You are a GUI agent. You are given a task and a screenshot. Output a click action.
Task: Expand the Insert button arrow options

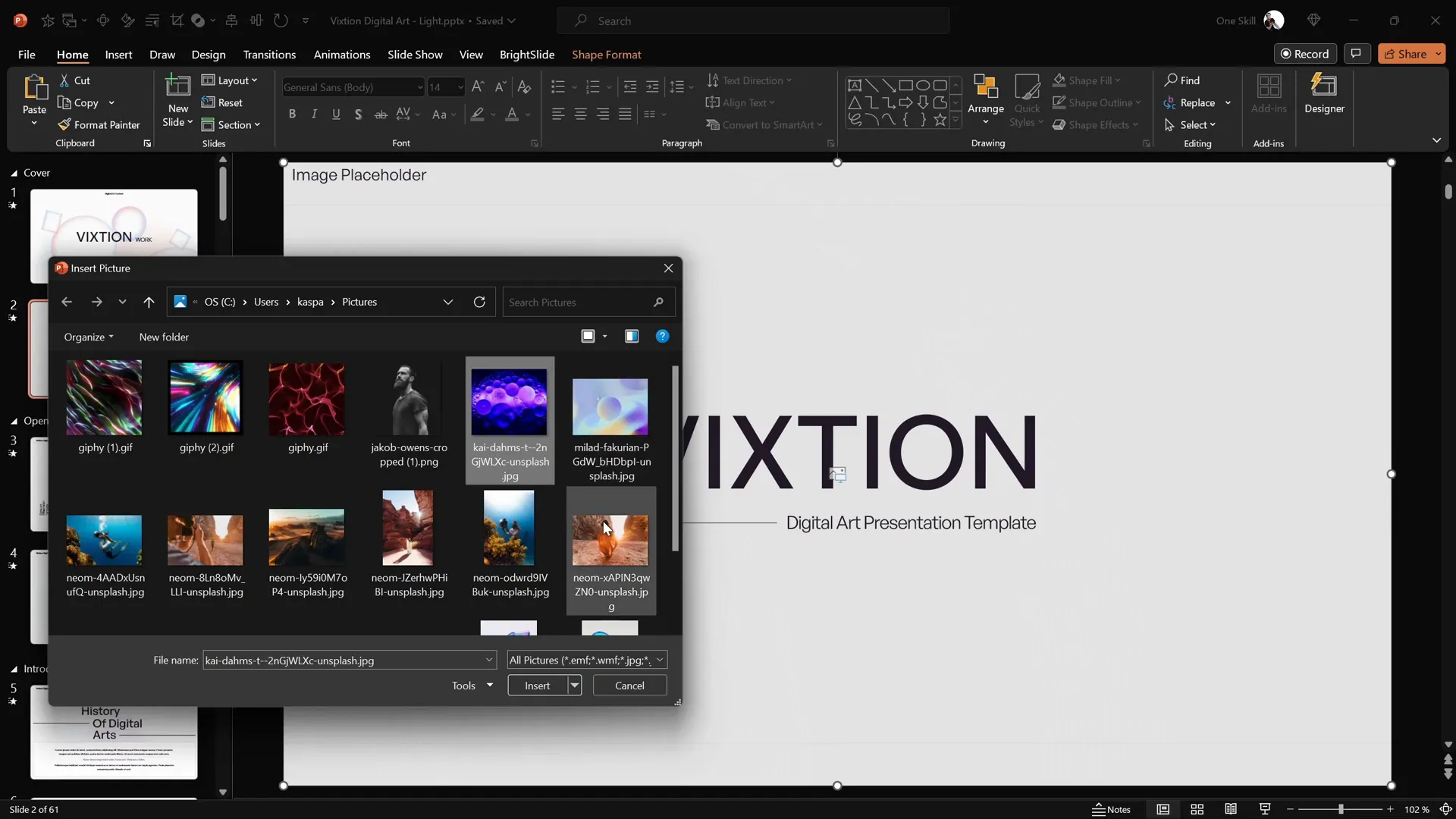click(x=575, y=686)
